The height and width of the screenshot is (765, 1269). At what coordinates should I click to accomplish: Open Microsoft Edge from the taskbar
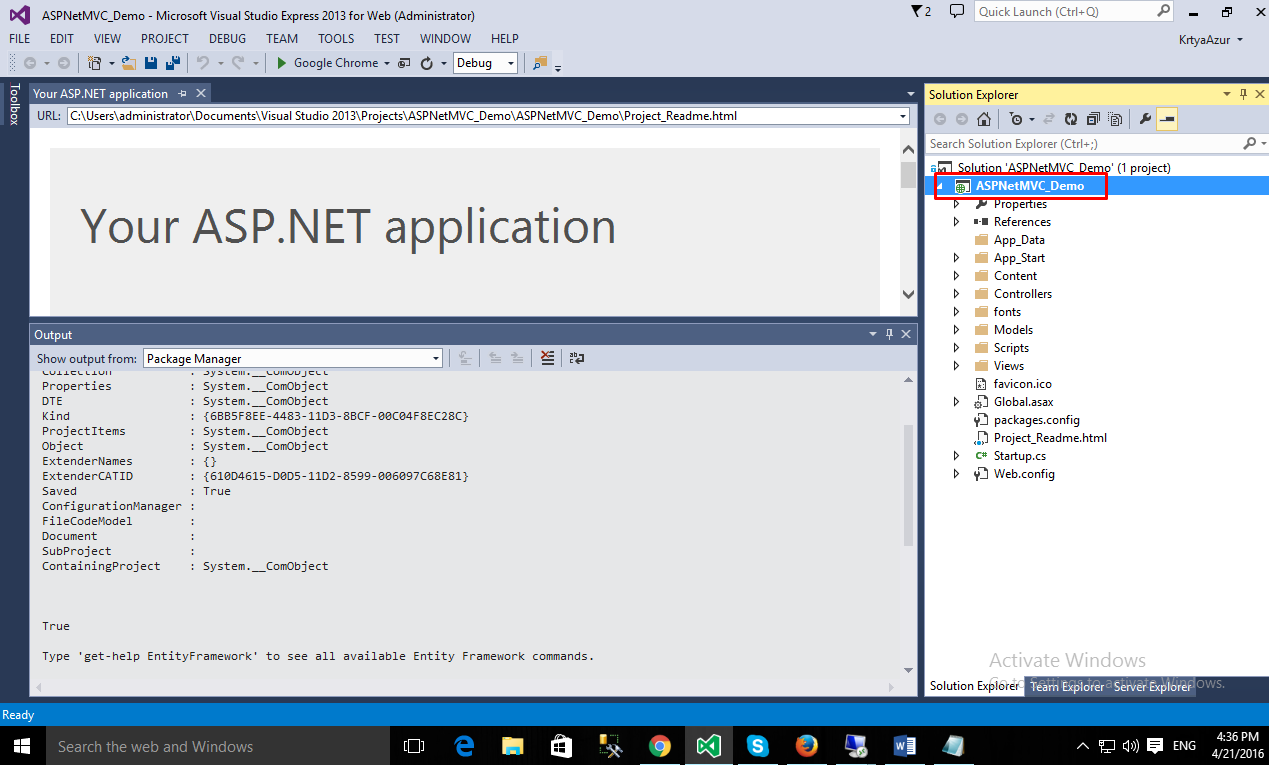pyautogui.click(x=463, y=746)
